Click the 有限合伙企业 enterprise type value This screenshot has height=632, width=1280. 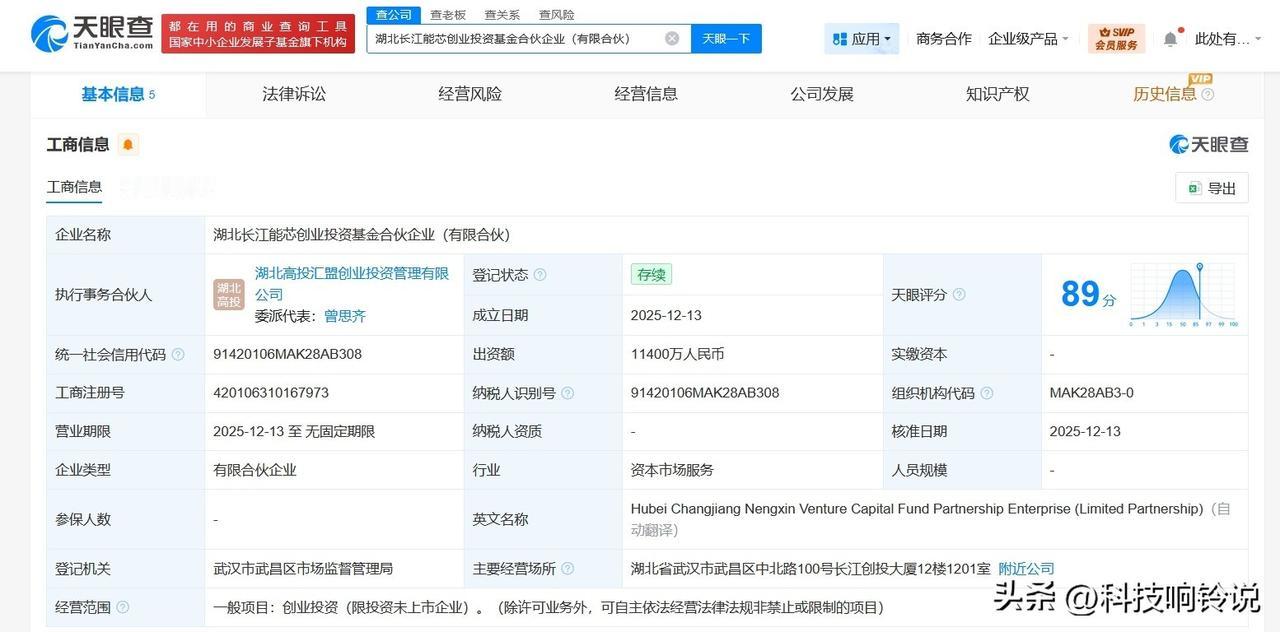(x=255, y=470)
